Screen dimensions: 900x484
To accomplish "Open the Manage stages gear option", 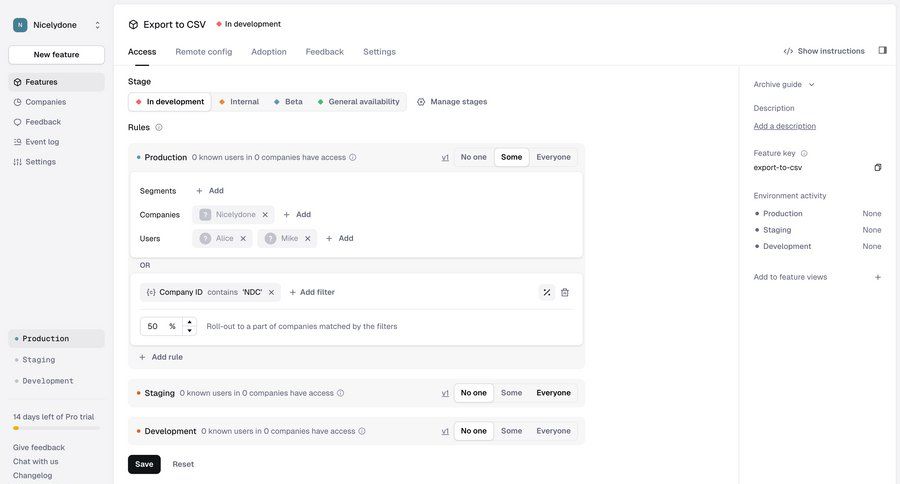I will 452,102.
